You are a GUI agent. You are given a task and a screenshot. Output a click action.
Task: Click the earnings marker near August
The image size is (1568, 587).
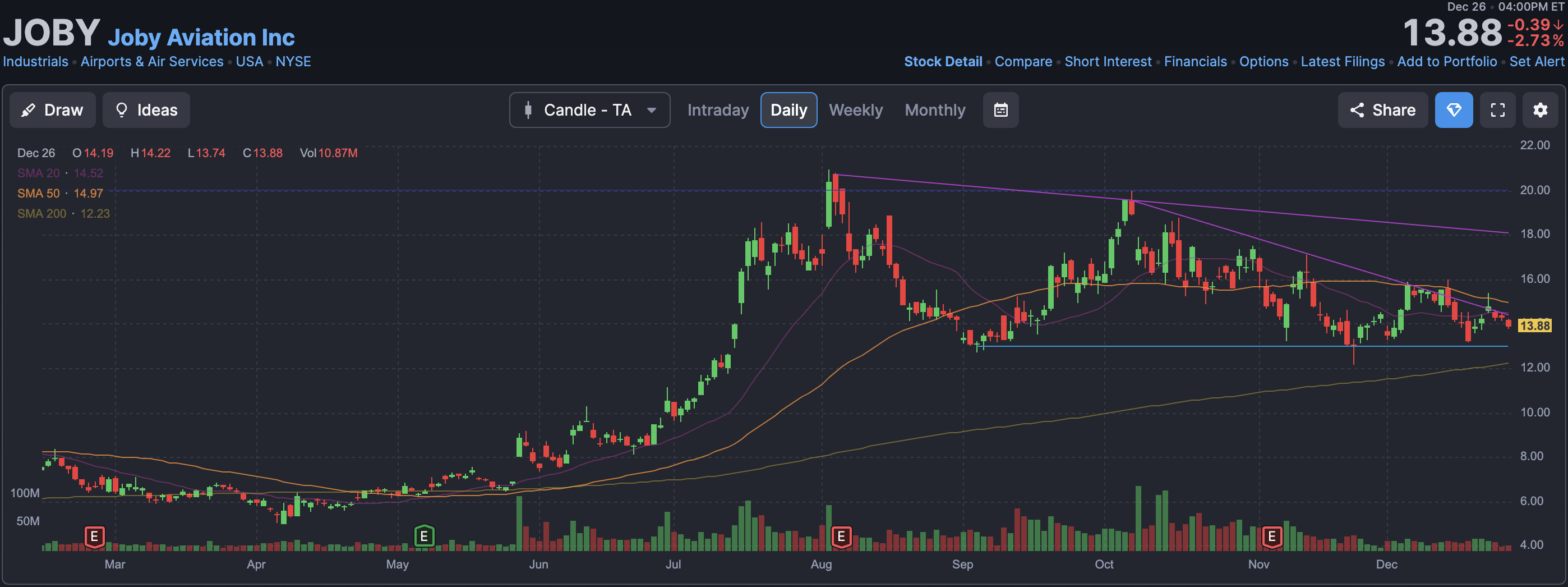coord(841,537)
